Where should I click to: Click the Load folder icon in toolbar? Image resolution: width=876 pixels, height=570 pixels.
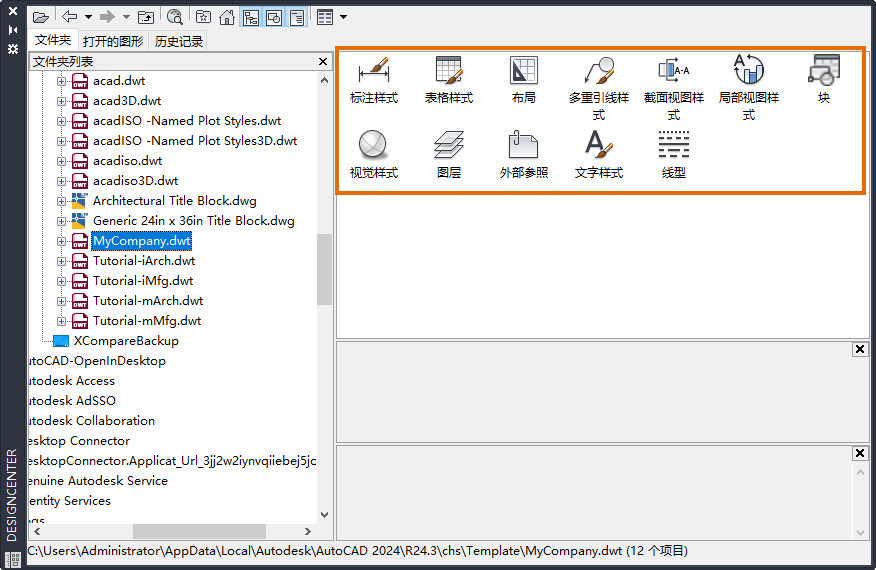(41, 17)
